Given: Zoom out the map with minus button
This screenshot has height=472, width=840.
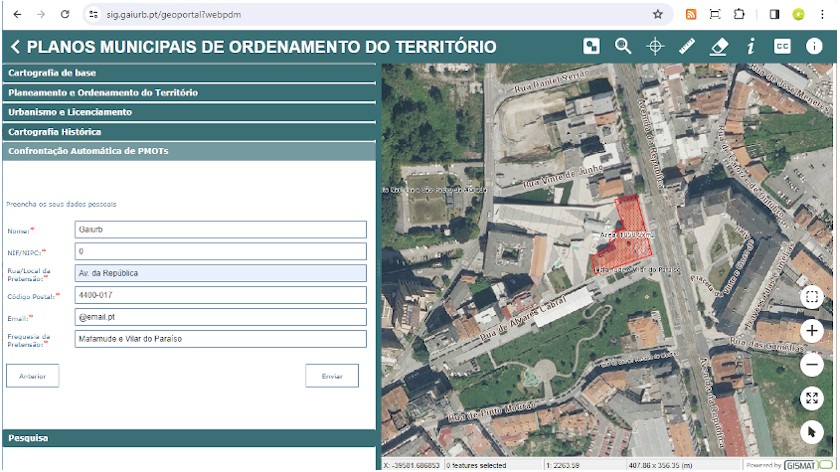Looking at the screenshot, I should 812,365.
